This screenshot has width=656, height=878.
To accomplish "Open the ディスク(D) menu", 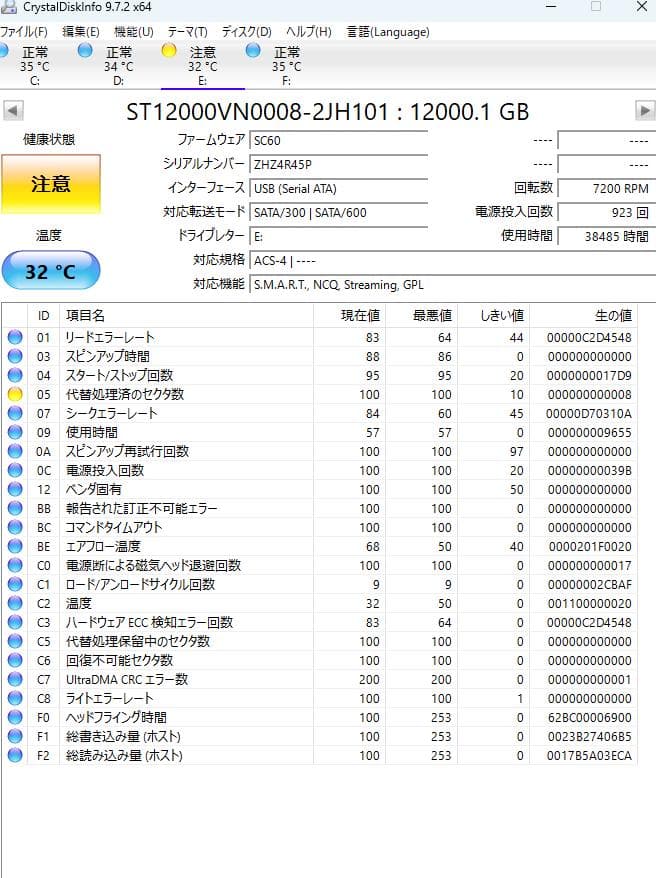I will (x=246, y=32).
